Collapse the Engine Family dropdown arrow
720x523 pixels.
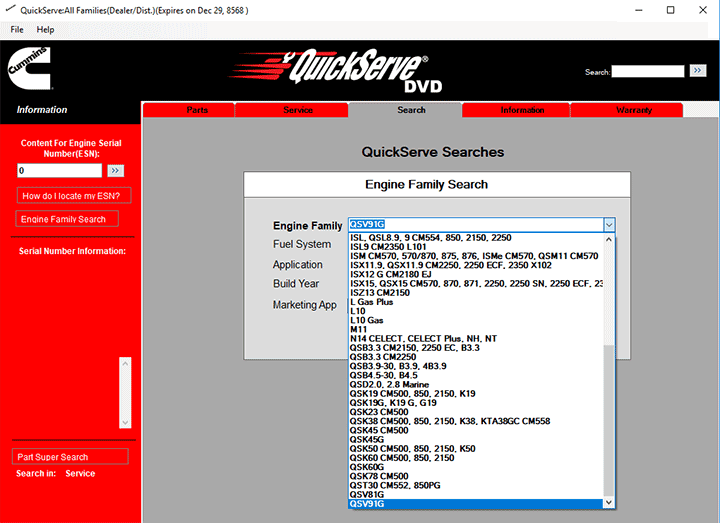point(609,226)
